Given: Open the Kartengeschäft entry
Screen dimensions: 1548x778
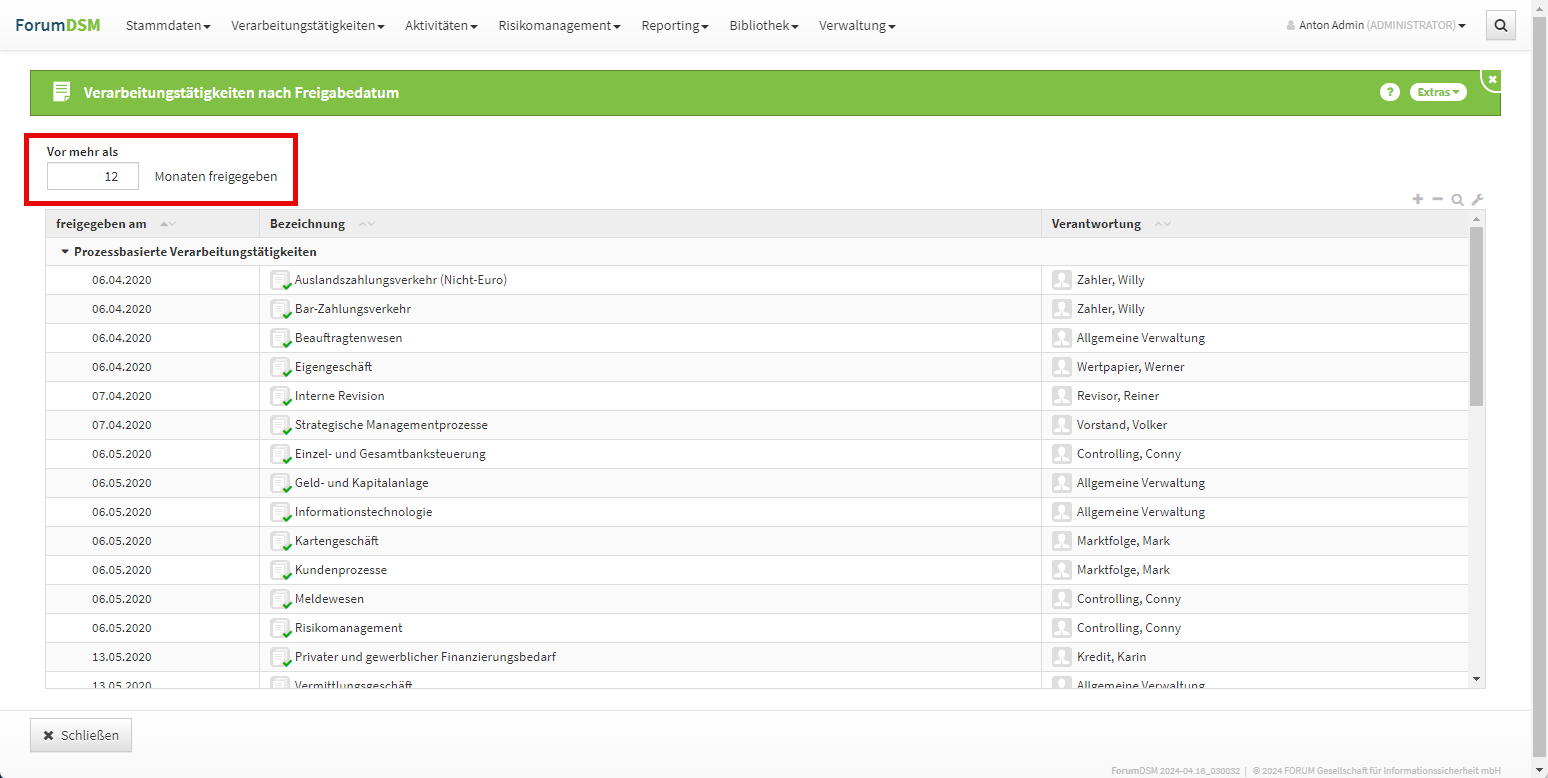Looking at the screenshot, I should point(336,541).
